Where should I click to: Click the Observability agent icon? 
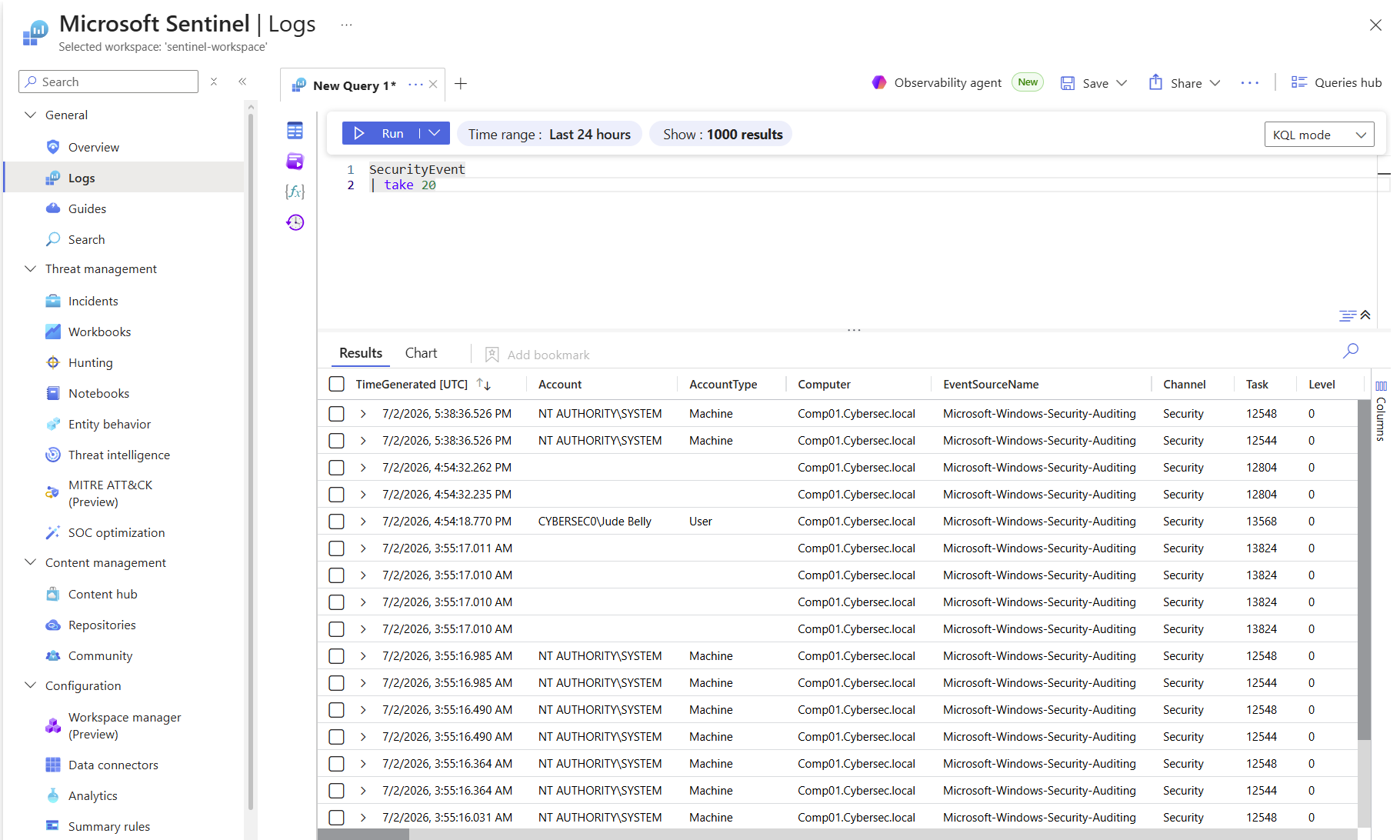[x=878, y=82]
